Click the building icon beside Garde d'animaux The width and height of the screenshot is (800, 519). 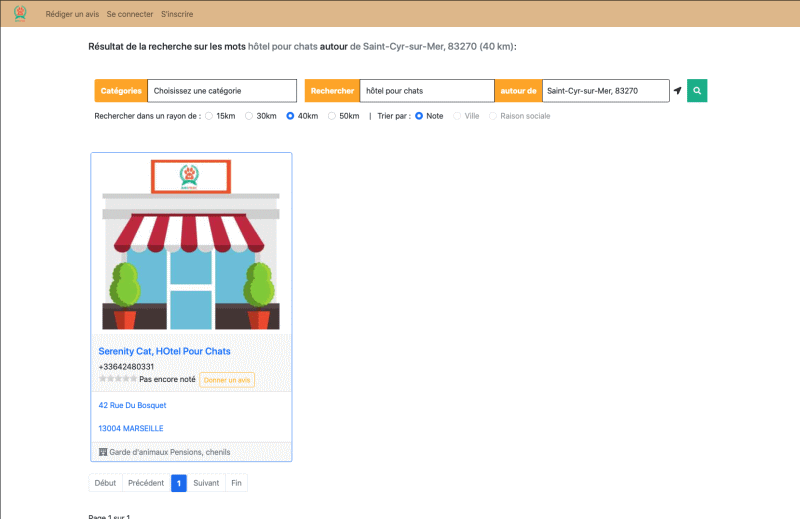point(102,452)
